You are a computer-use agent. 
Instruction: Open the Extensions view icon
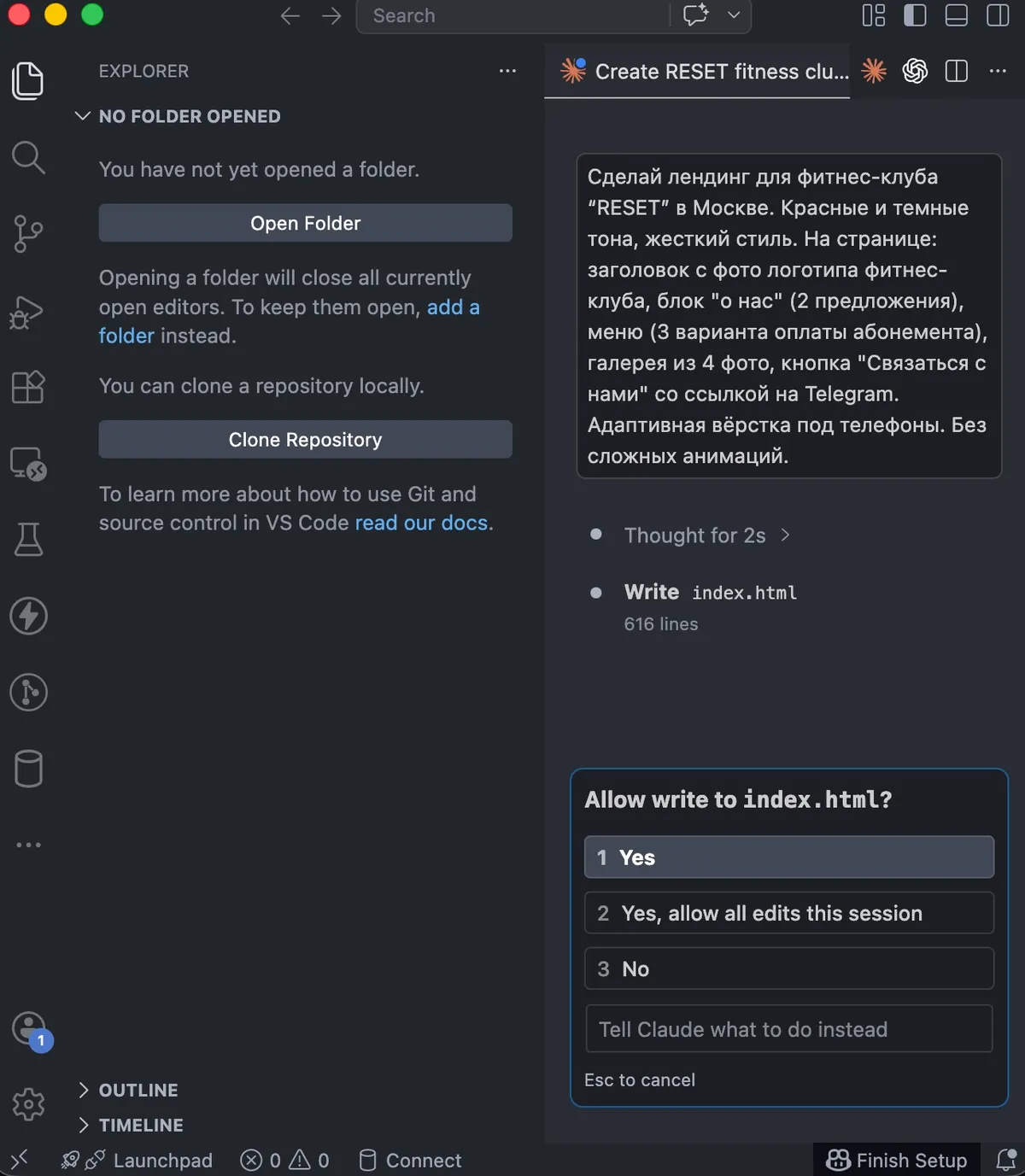[28, 386]
